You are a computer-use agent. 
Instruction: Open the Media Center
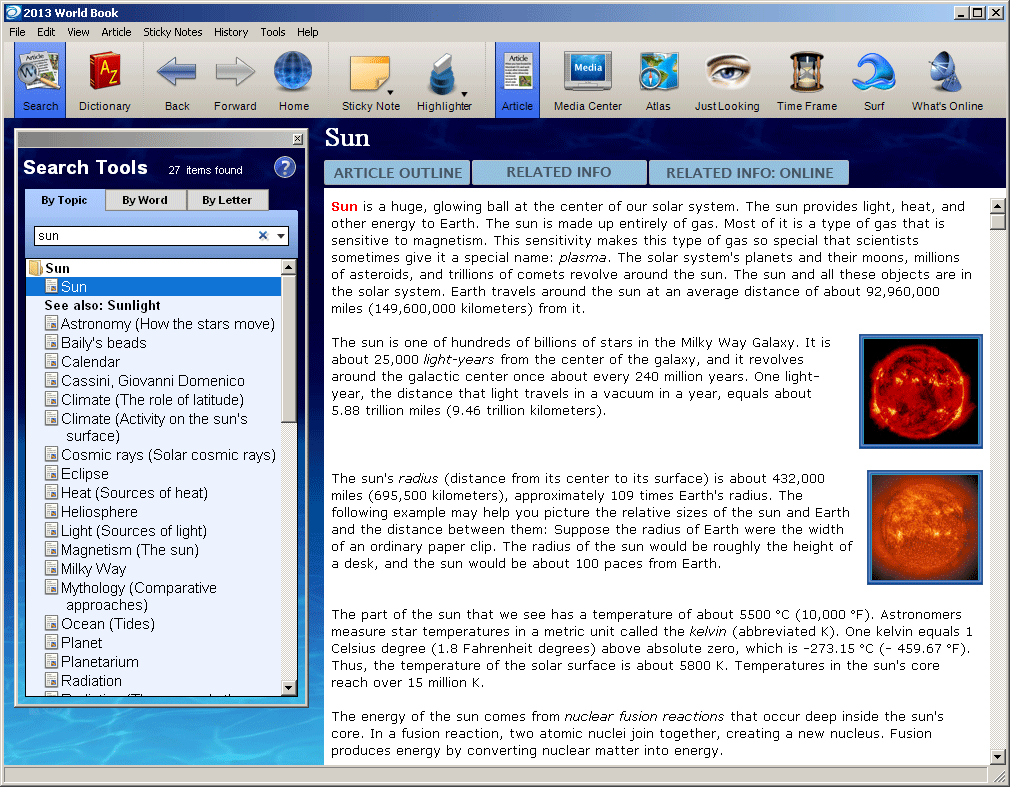click(587, 81)
